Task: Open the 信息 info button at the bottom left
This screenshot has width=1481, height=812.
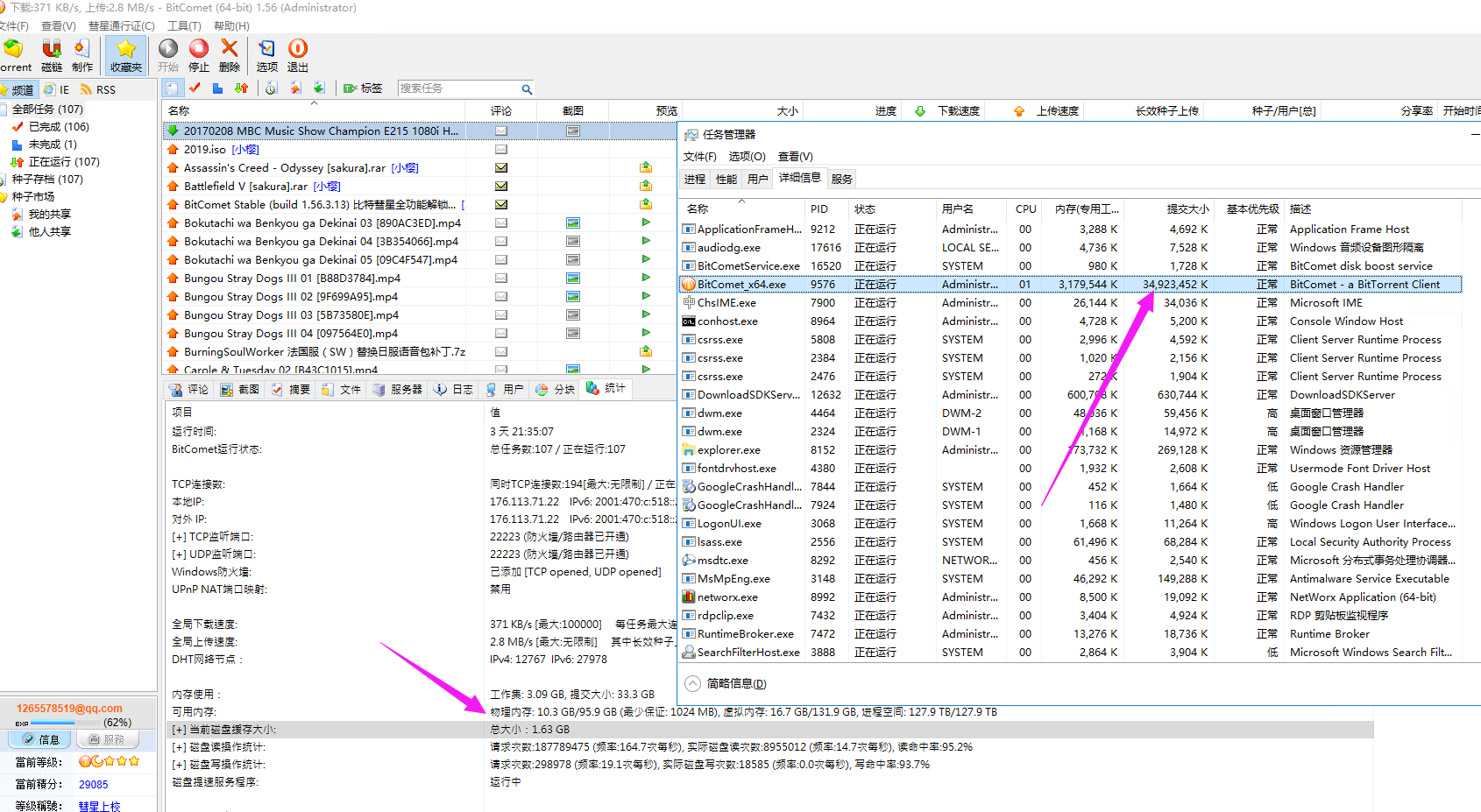Action: click(39, 740)
